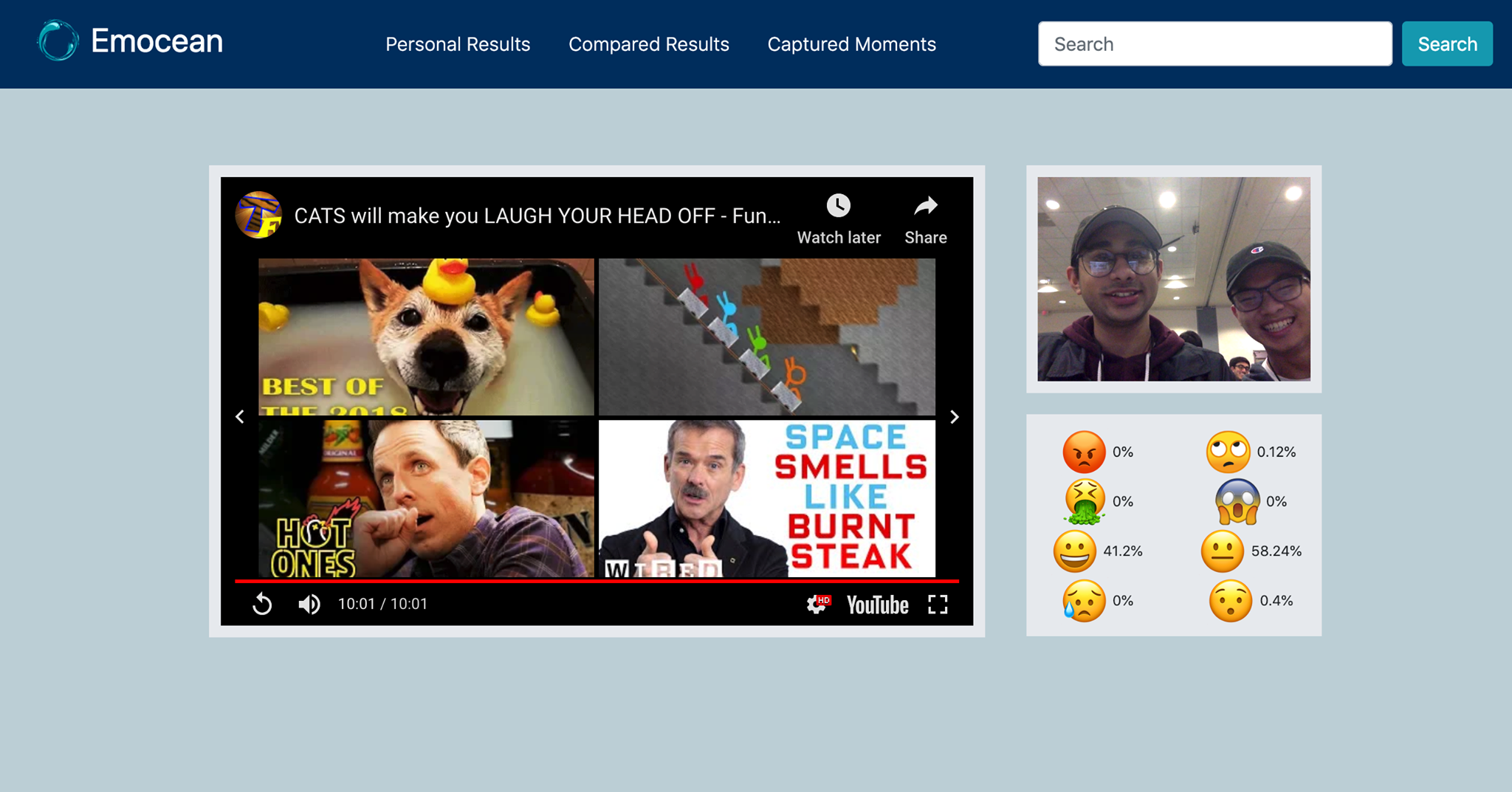Select the neutral face emoji

pos(1223,551)
